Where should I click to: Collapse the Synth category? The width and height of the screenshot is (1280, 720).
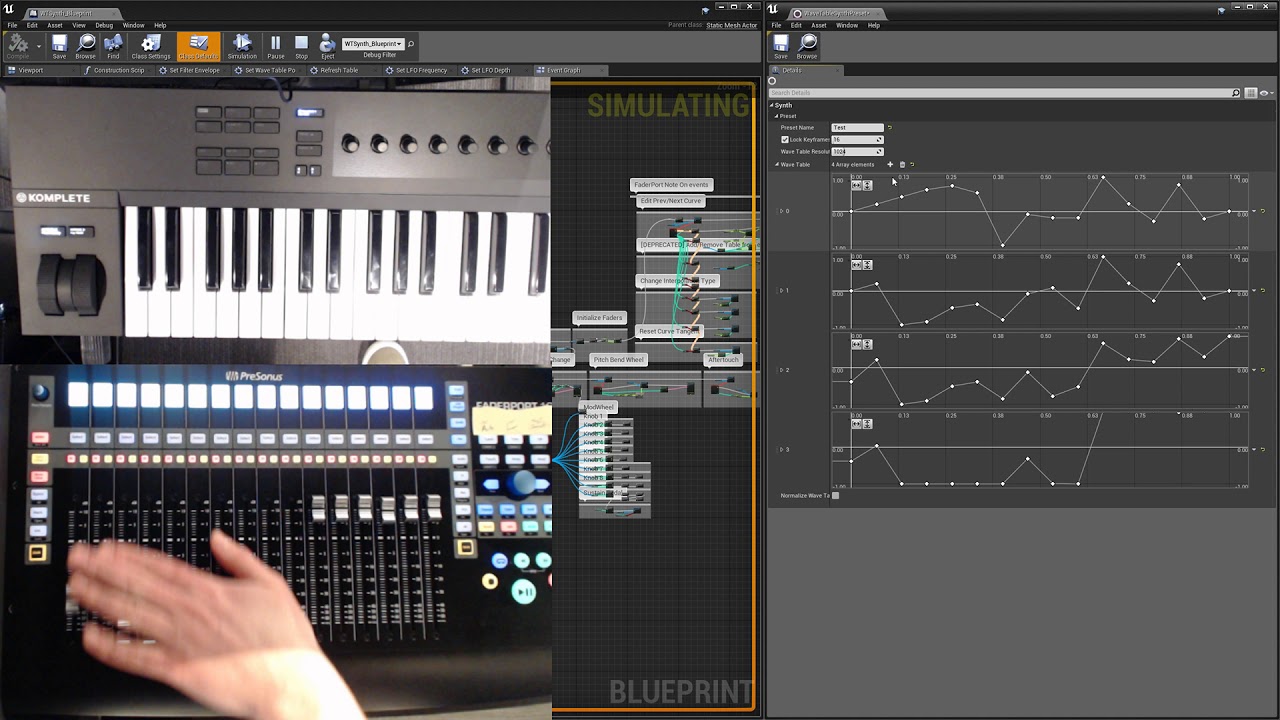tap(772, 105)
